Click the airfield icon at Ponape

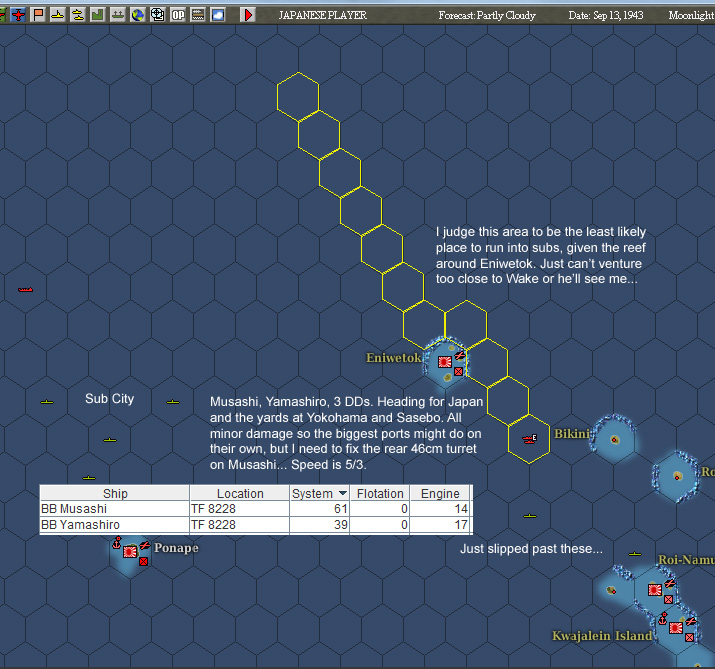(x=145, y=545)
